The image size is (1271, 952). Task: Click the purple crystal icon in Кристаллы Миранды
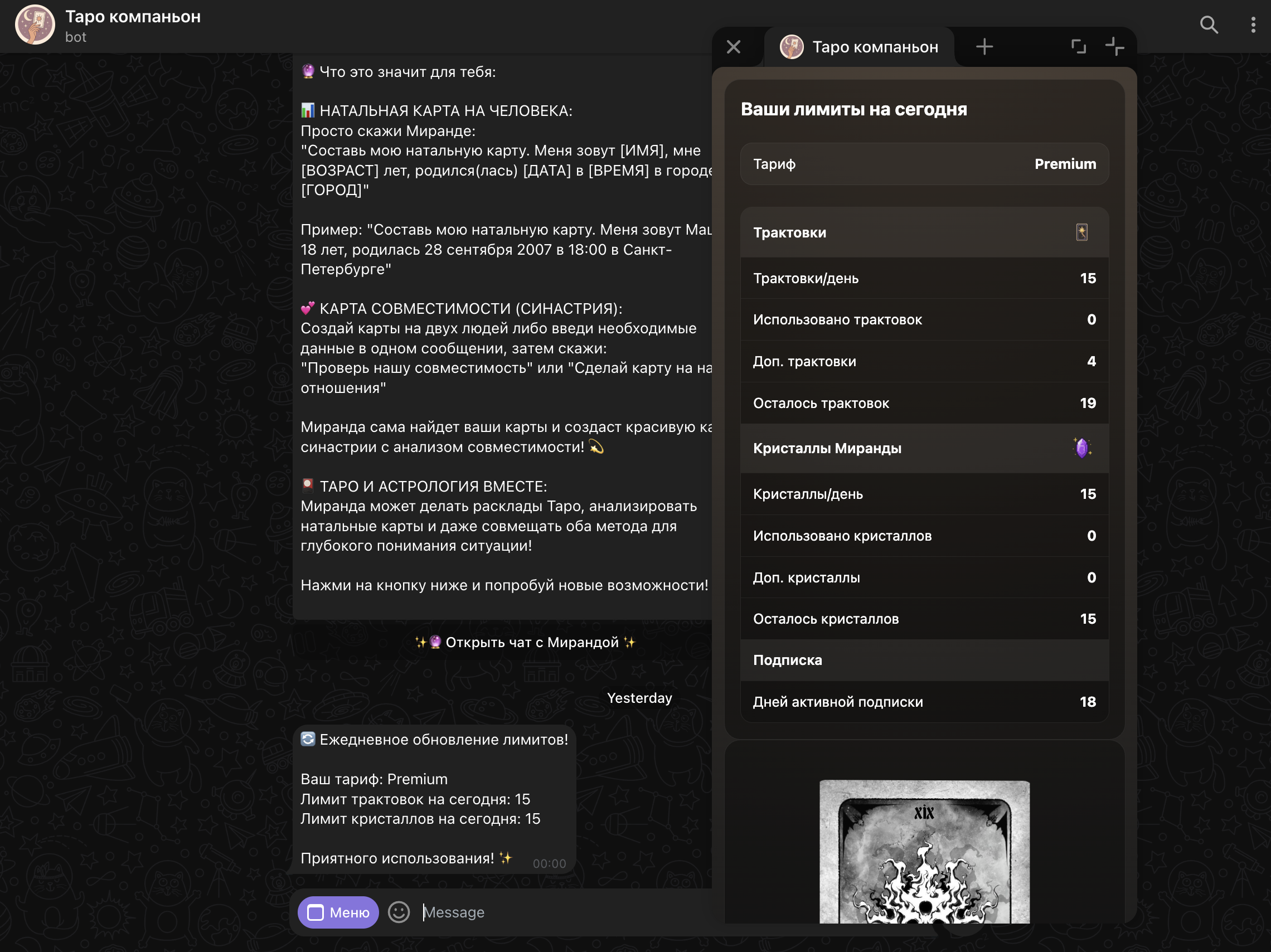(x=1081, y=448)
